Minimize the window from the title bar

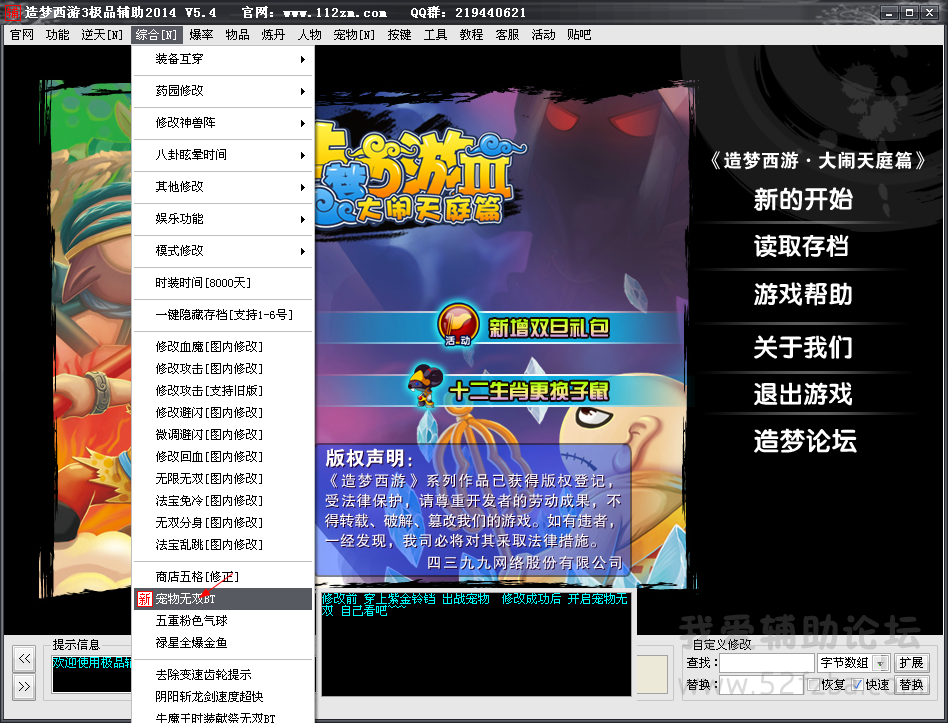[x=889, y=13]
